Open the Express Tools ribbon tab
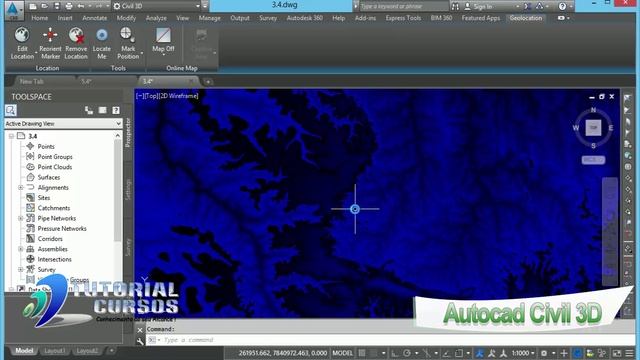The width and height of the screenshot is (640, 360). (403, 18)
